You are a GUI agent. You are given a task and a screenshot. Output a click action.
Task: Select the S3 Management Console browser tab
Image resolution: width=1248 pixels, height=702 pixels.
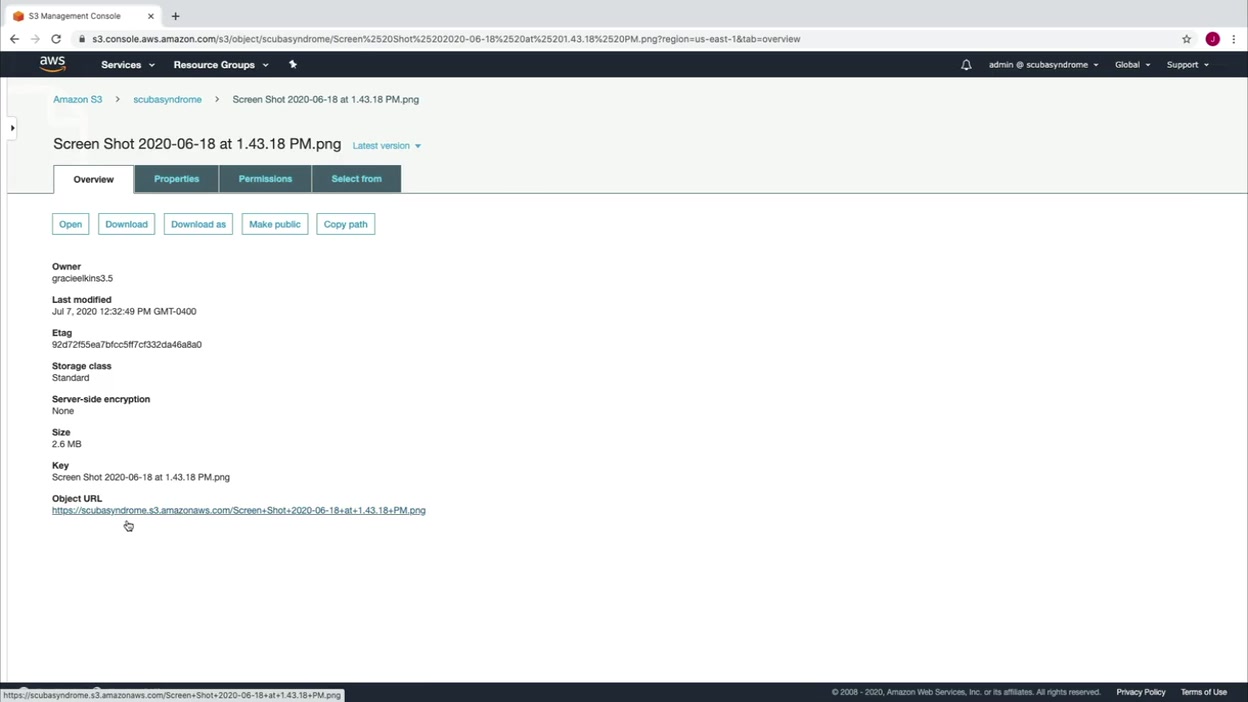click(x=82, y=16)
